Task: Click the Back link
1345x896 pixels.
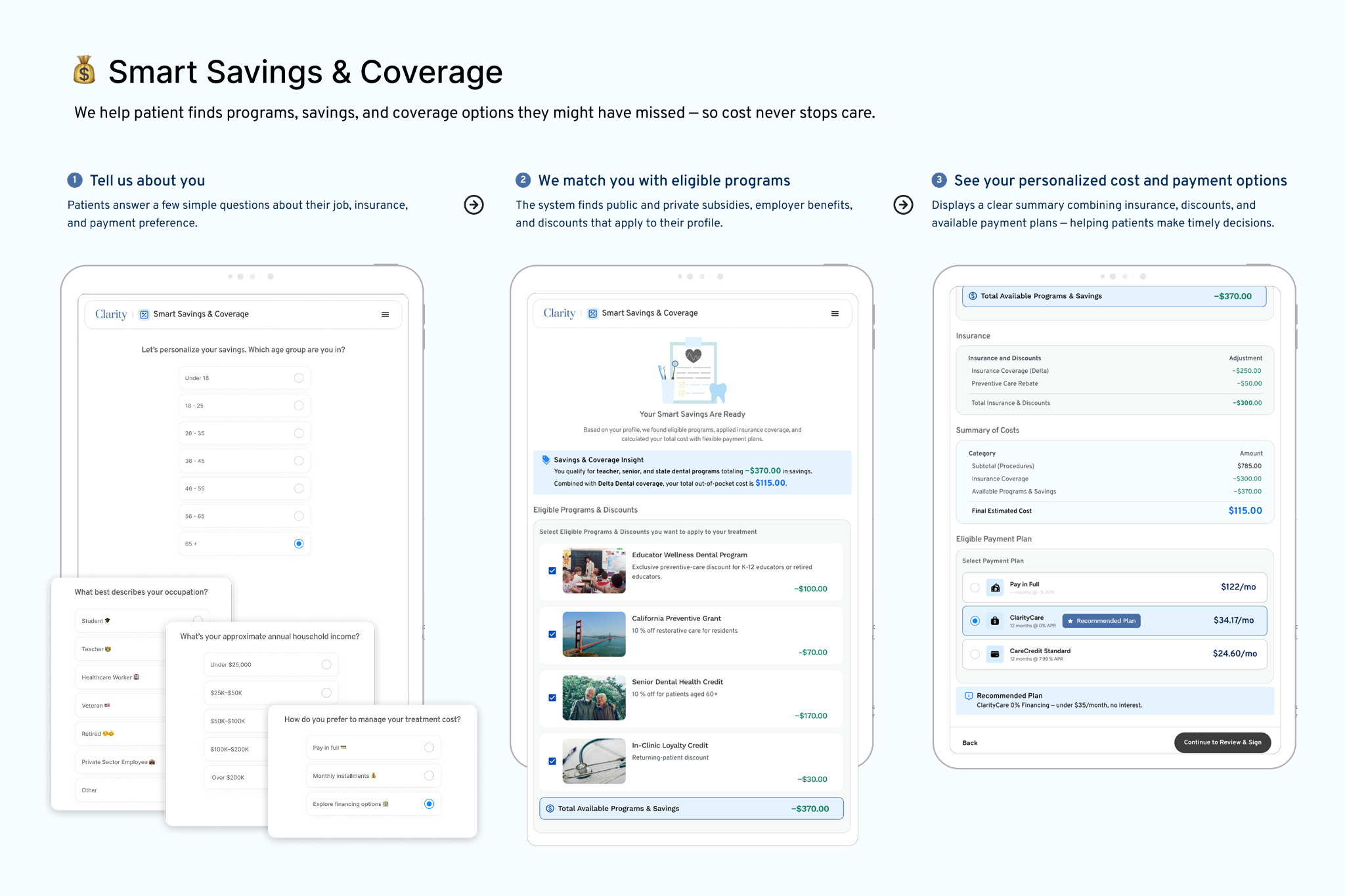Action: click(x=969, y=743)
